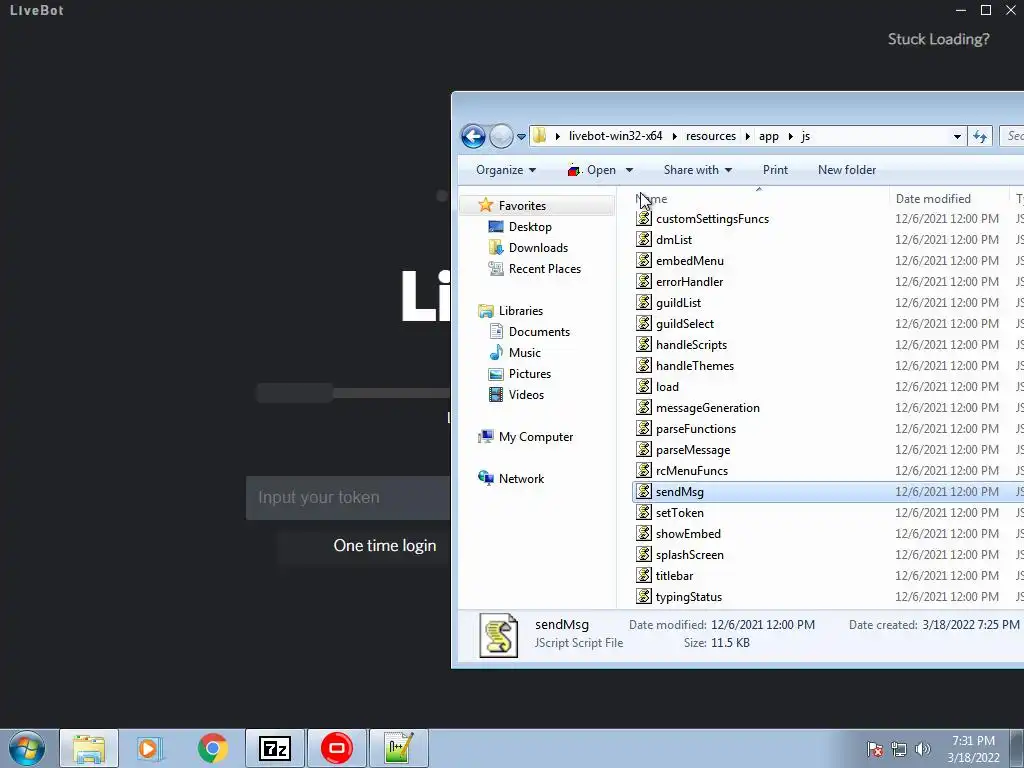This screenshot has height=768, width=1024.
Task: Select Network in the navigation pane
Action: pyautogui.click(x=521, y=479)
